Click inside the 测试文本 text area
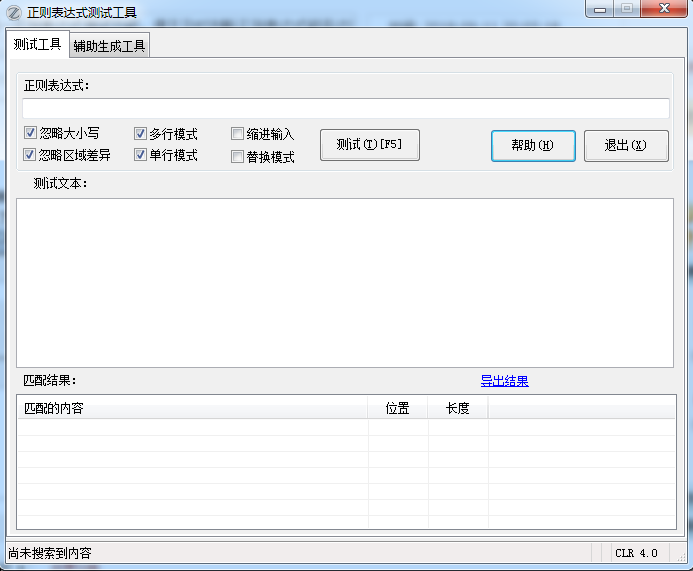The height and width of the screenshot is (571, 693). (344, 282)
